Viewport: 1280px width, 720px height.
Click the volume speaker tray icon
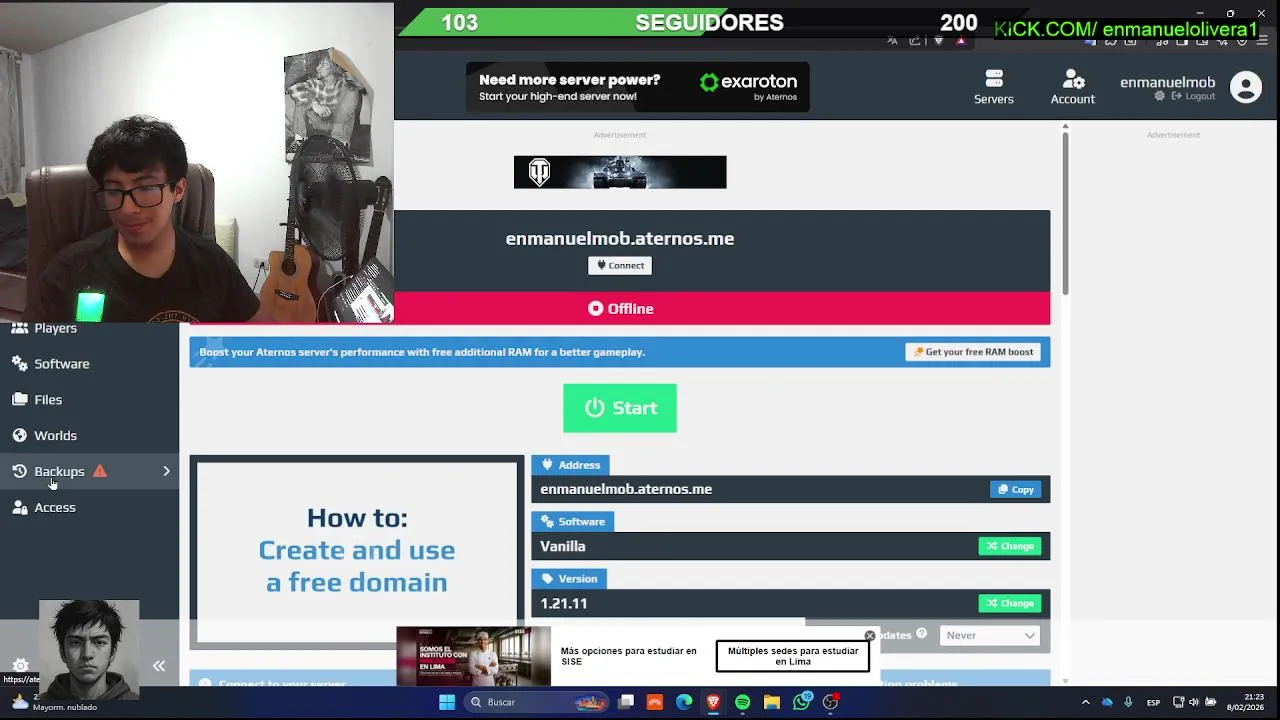(x=1194, y=702)
